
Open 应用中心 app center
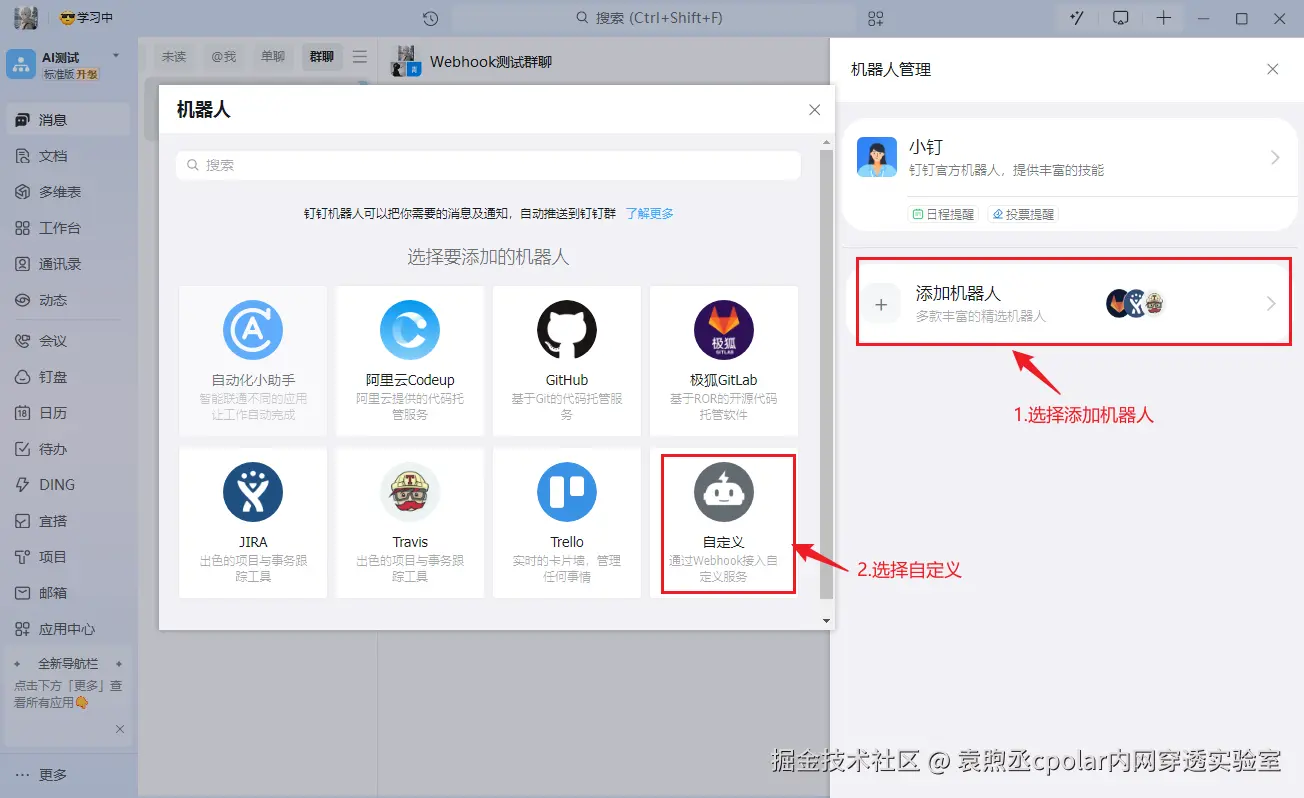coord(66,629)
